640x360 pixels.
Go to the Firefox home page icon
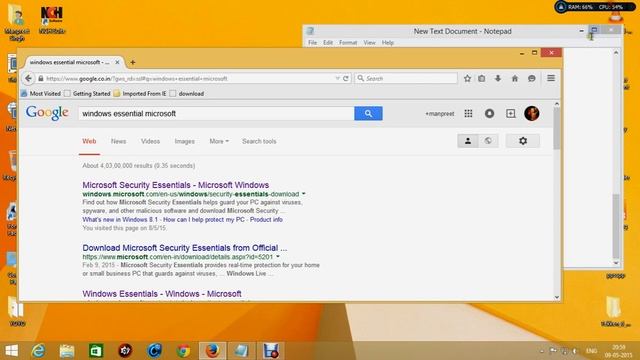[515, 78]
